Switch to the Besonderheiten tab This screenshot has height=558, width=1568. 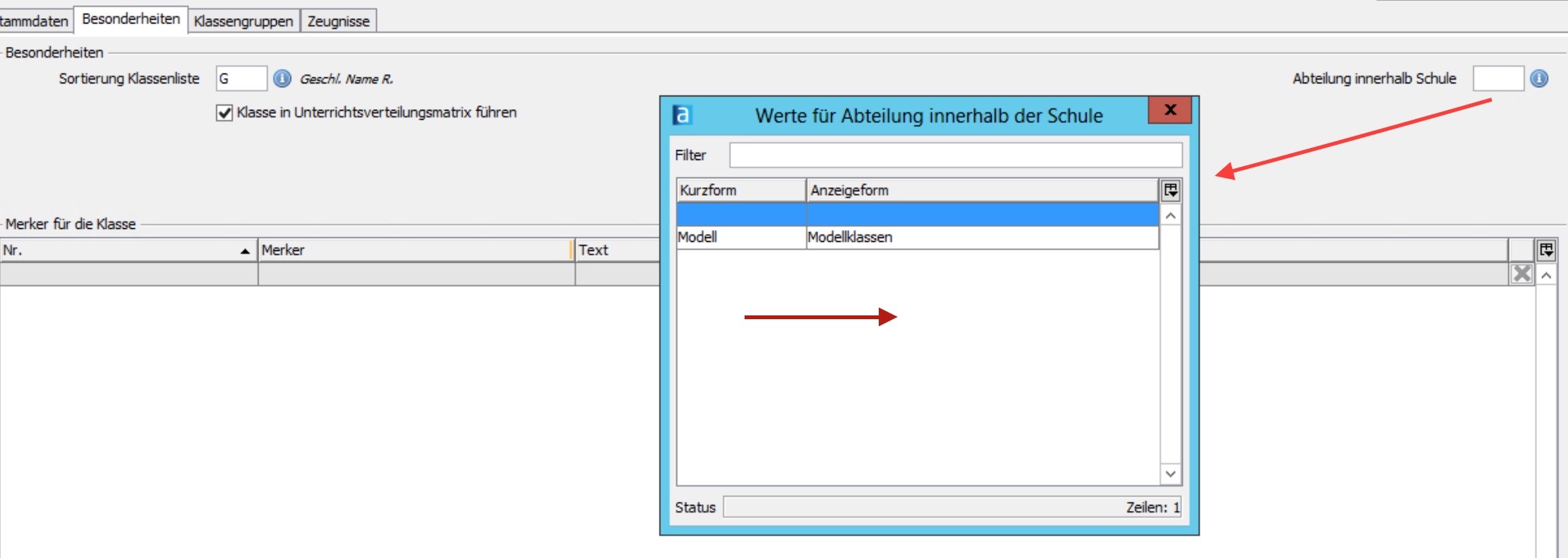click(x=130, y=19)
